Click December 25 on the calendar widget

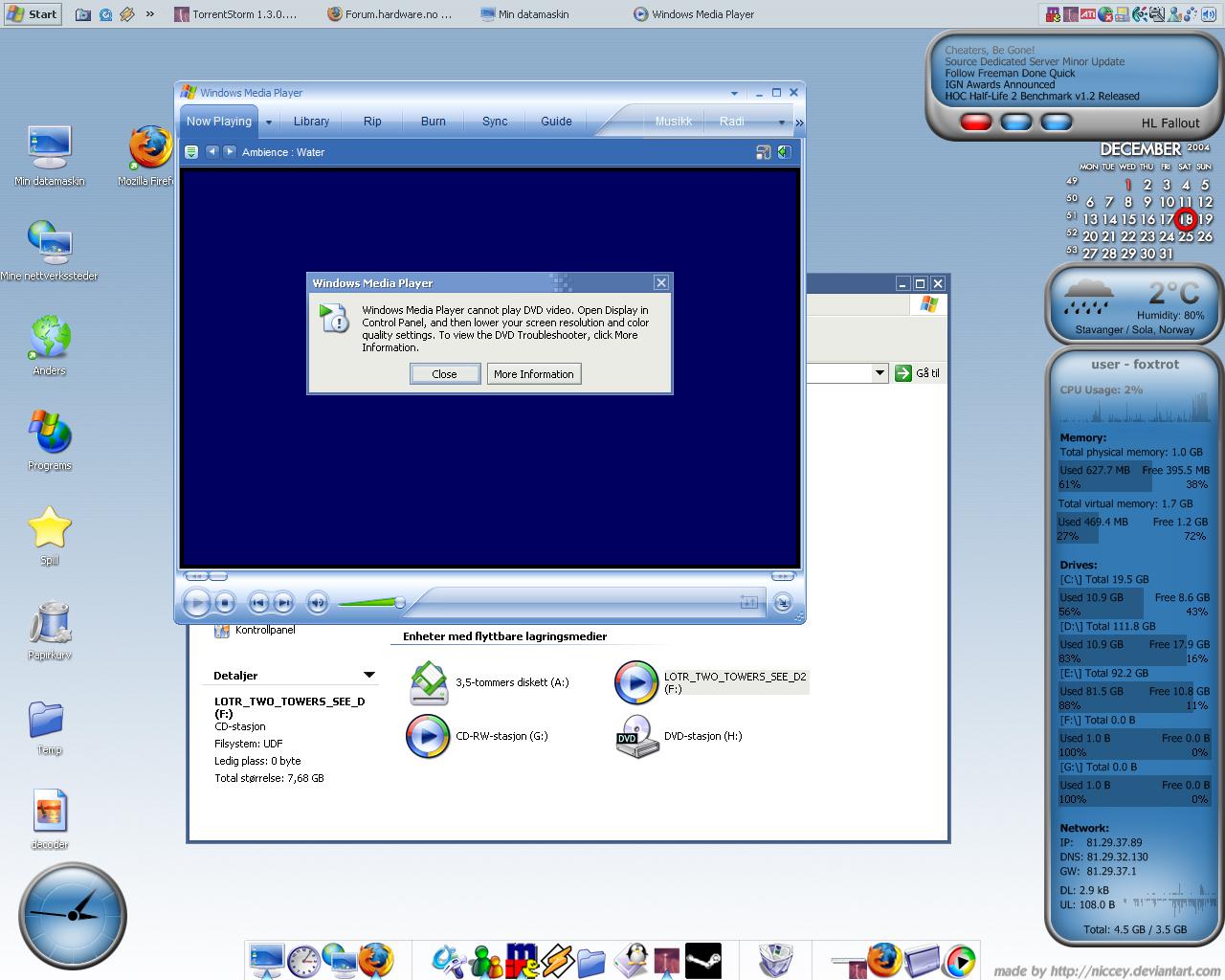[1186, 236]
